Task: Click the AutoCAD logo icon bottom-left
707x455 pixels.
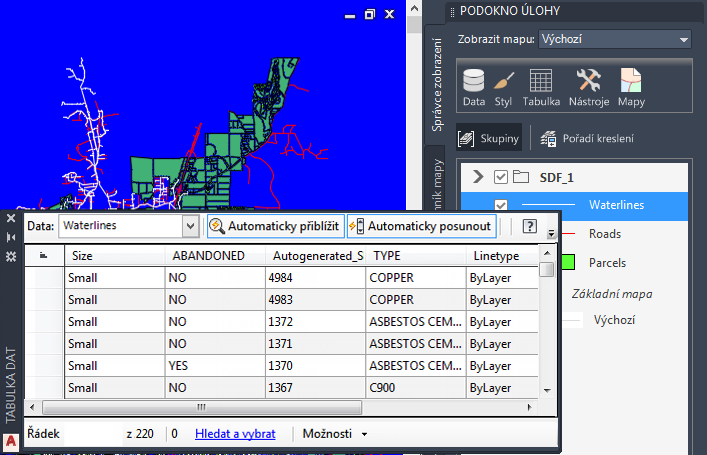Action: pos(11,441)
